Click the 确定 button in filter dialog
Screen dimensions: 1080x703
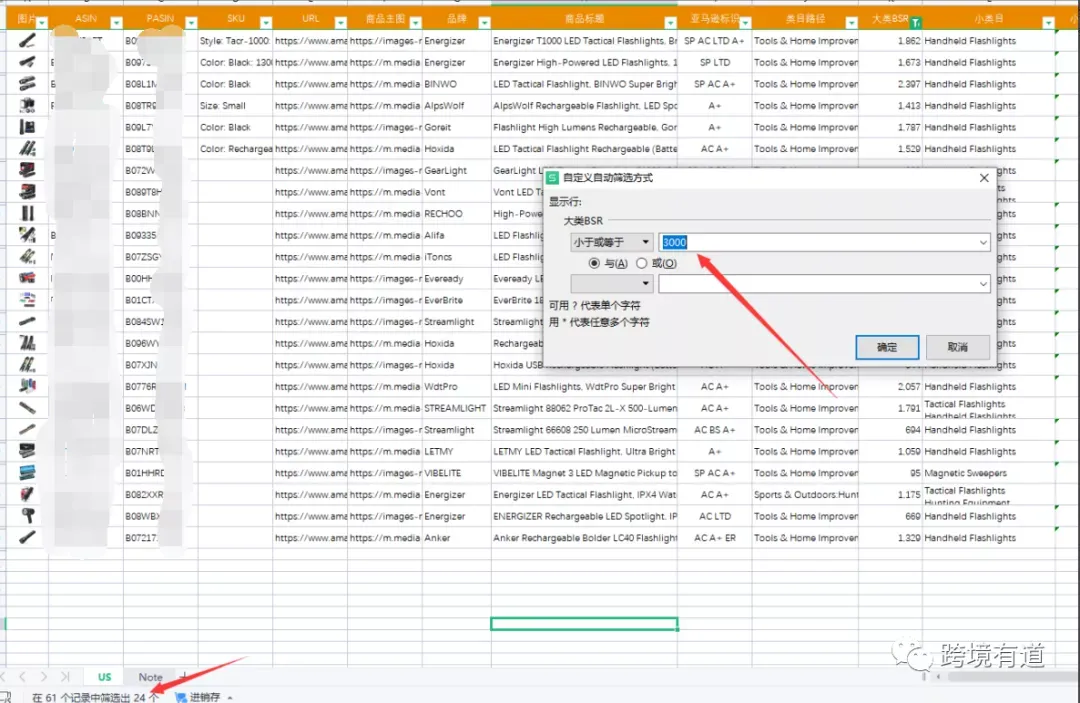pyautogui.click(x=887, y=347)
